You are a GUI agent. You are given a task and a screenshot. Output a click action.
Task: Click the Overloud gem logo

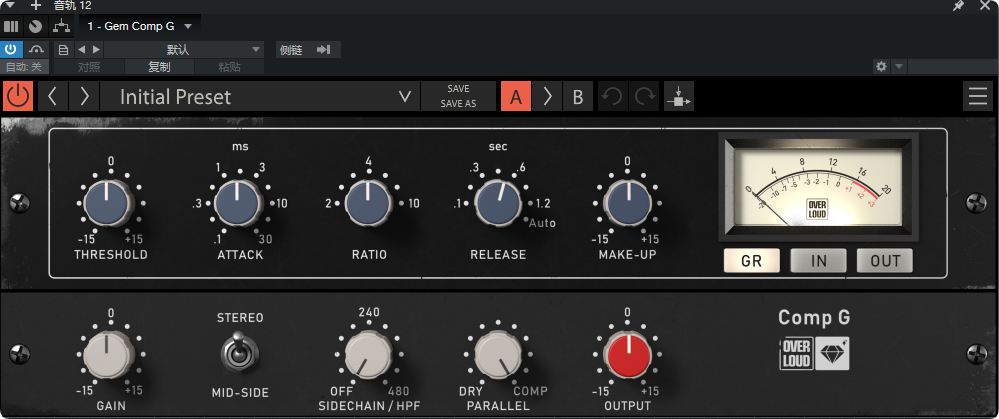(815, 353)
